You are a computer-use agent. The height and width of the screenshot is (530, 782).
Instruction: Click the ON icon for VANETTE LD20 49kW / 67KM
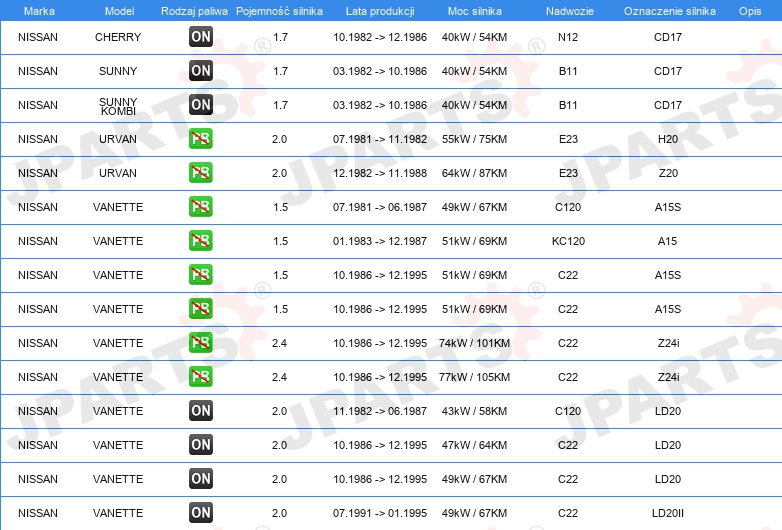pyautogui.click(x=200, y=479)
